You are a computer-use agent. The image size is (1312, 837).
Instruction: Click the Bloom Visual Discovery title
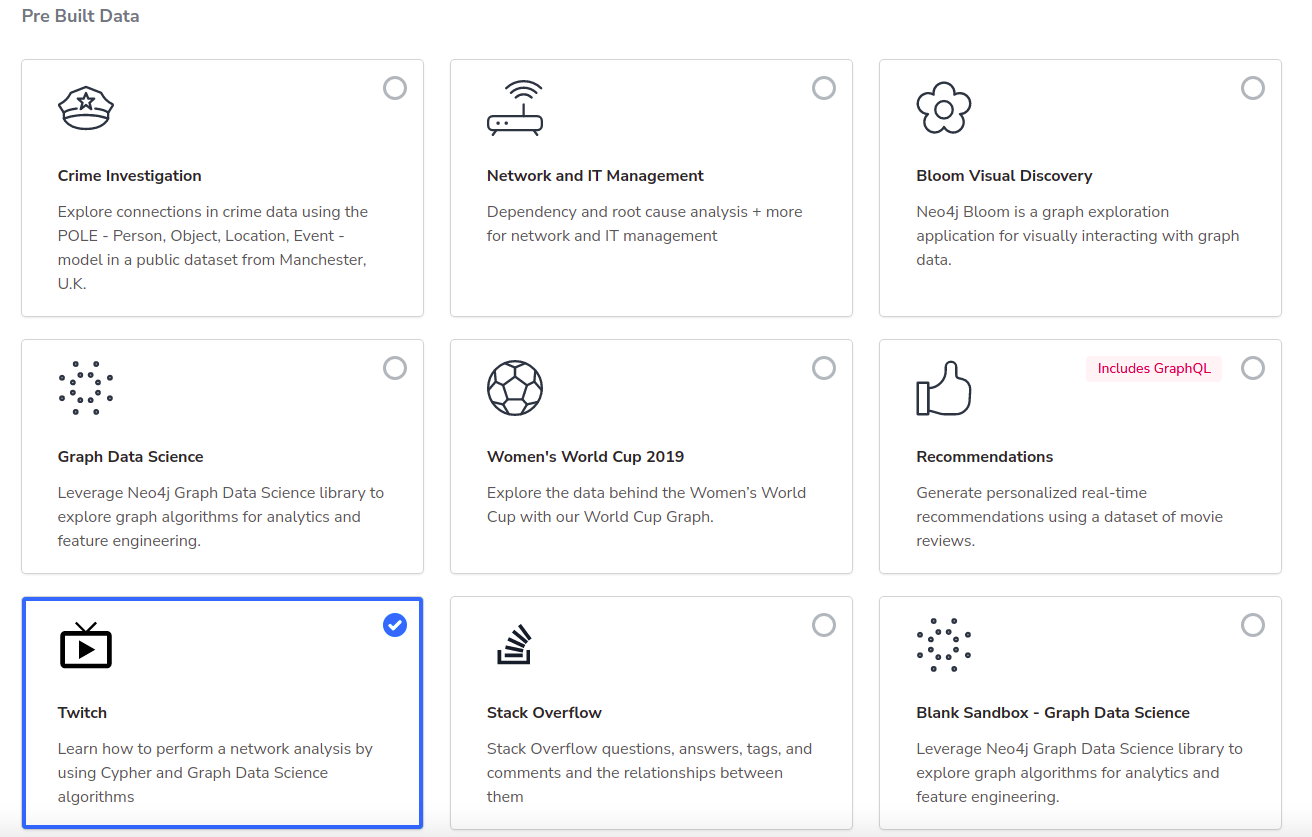[x=1004, y=176]
